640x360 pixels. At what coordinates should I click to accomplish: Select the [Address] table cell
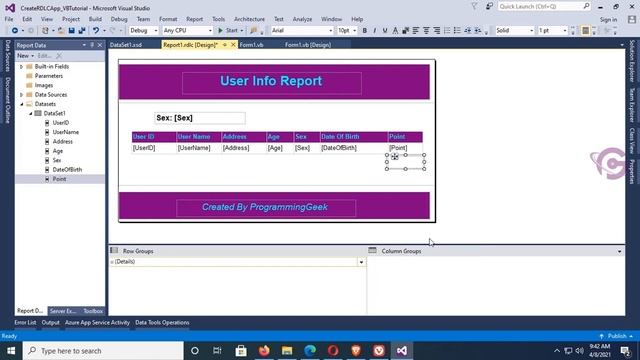point(243,148)
